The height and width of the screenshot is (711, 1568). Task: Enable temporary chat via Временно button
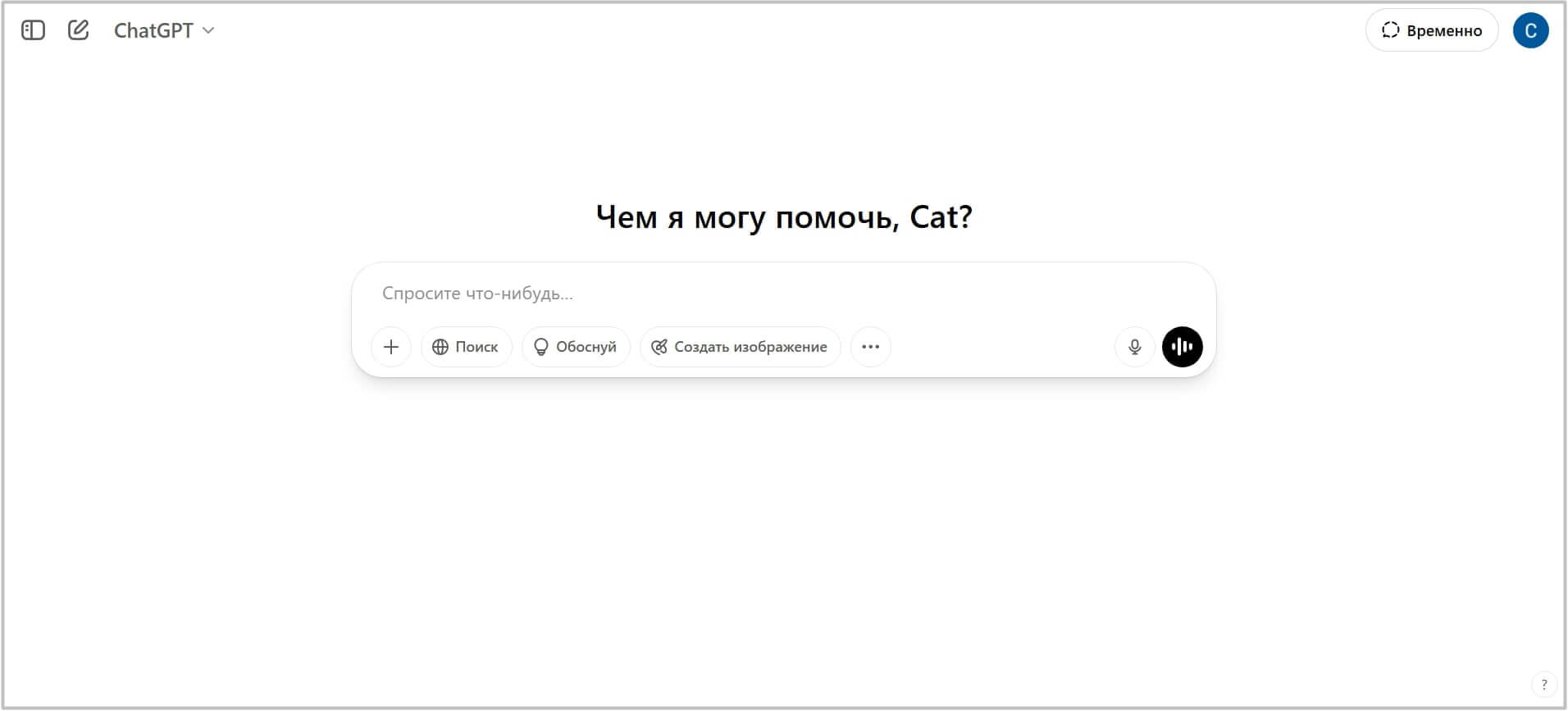pyautogui.click(x=1432, y=30)
